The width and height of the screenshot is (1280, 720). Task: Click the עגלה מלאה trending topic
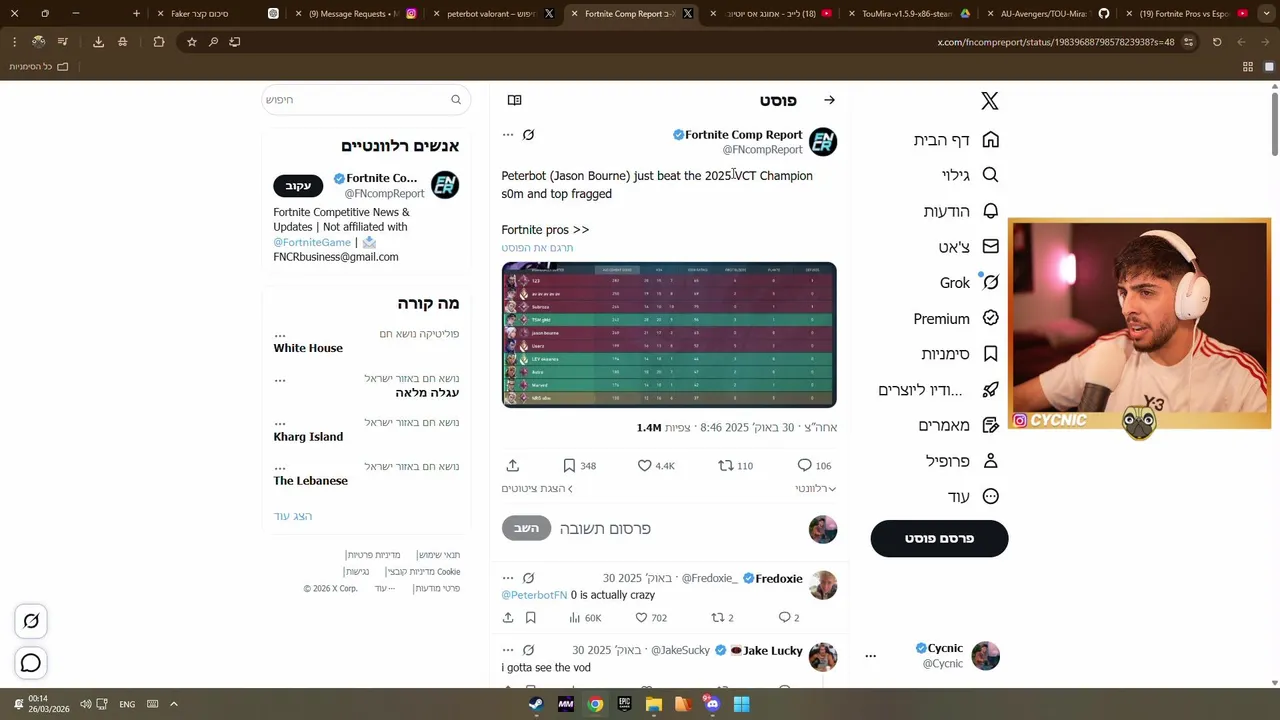[x=427, y=393]
